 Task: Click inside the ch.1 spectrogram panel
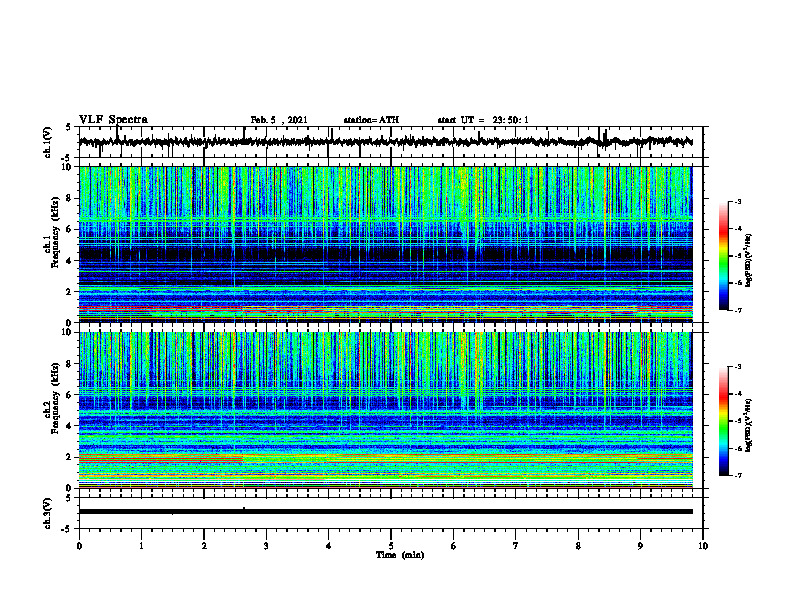click(x=386, y=244)
